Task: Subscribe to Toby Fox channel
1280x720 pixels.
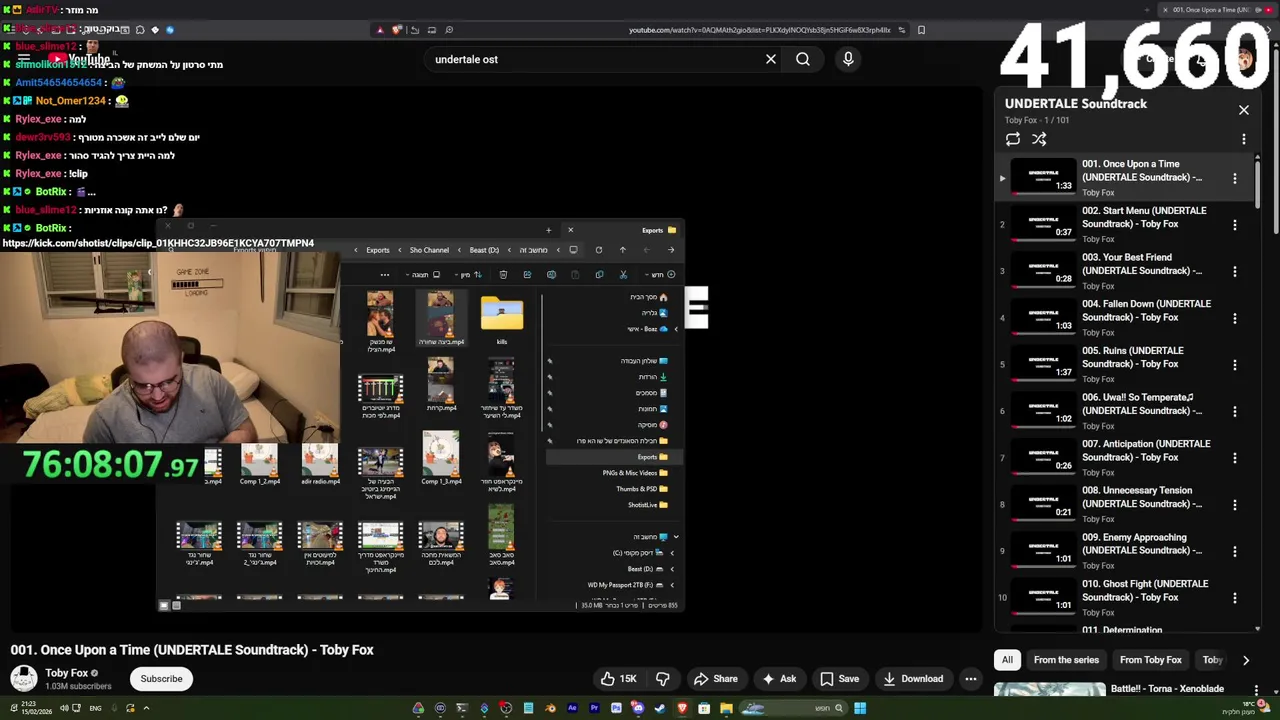Action: (161, 679)
